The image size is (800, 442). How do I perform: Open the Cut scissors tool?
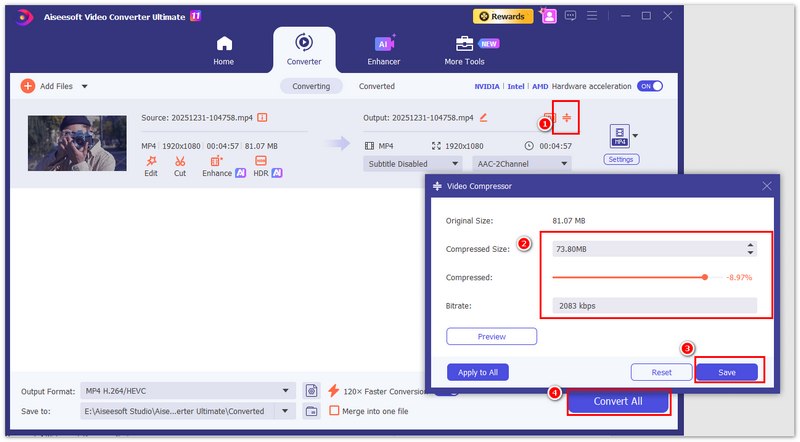click(x=180, y=165)
